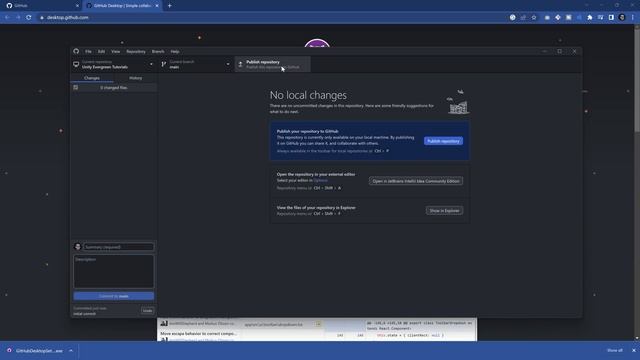Click the current repository computer icon
Screen dimensions: 640x360
76,64
